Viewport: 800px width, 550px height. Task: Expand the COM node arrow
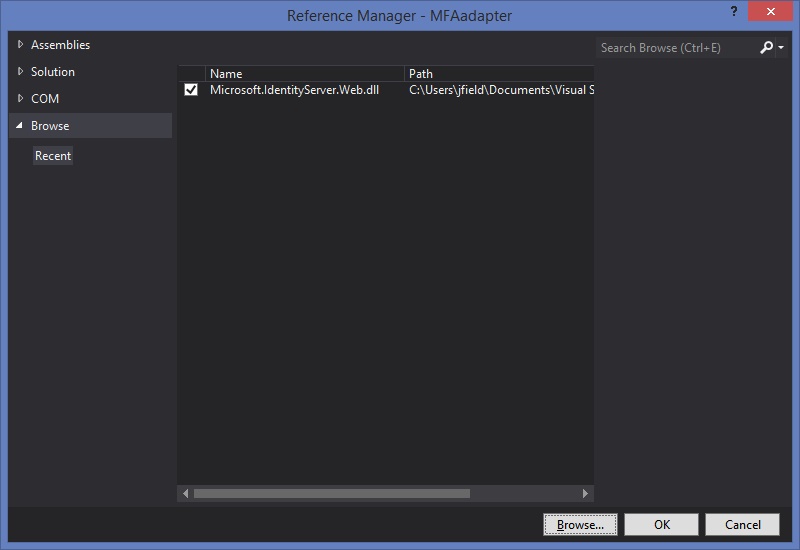[x=20, y=98]
